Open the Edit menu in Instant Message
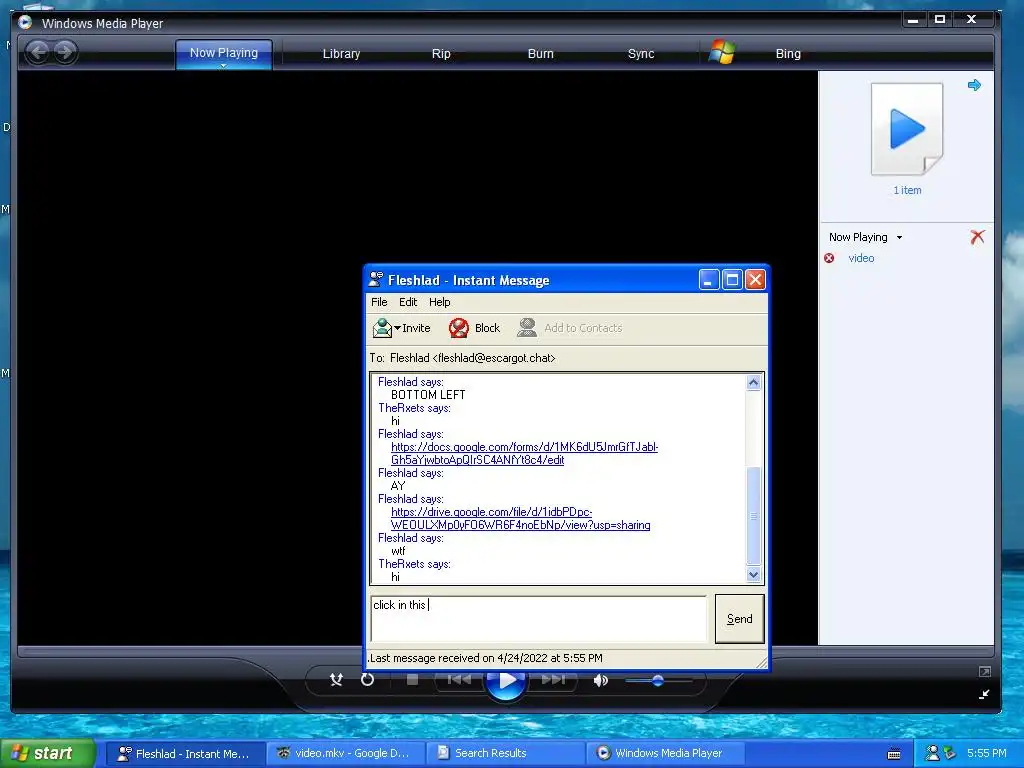This screenshot has height=768, width=1024. click(408, 302)
